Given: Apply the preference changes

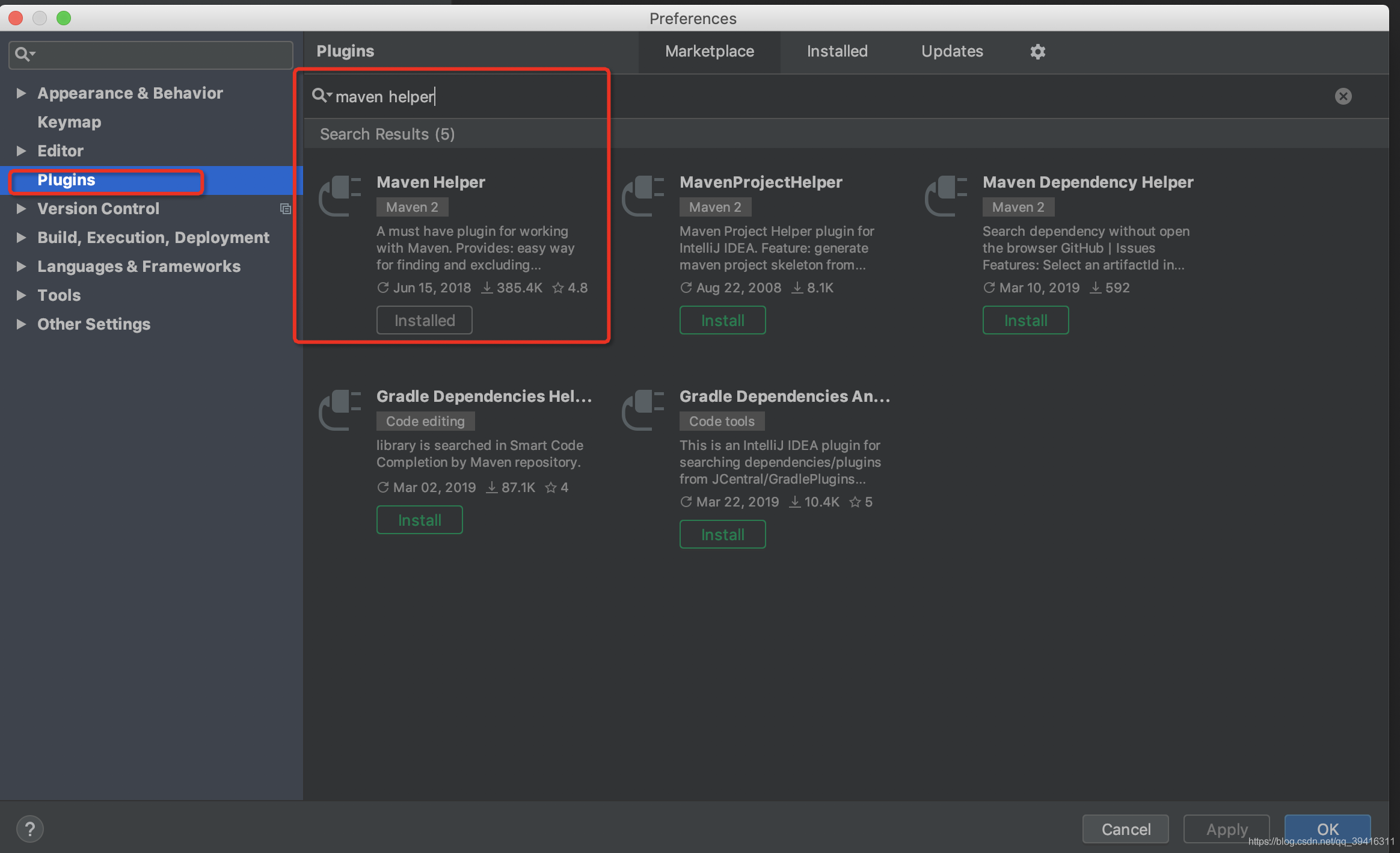Looking at the screenshot, I should (x=1226, y=829).
